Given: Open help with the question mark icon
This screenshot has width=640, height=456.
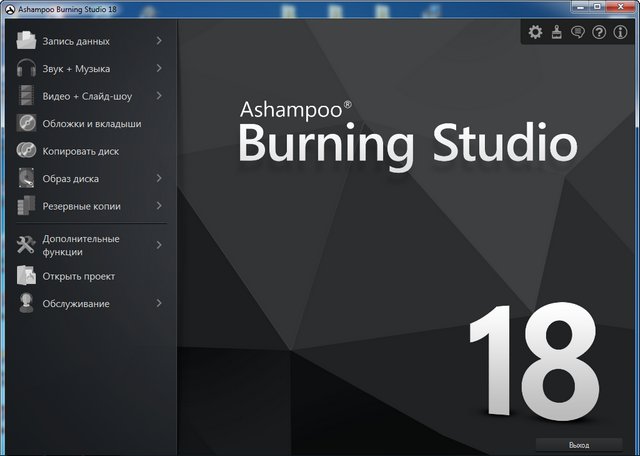Looking at the screenshot, I should tap(599, 32).
